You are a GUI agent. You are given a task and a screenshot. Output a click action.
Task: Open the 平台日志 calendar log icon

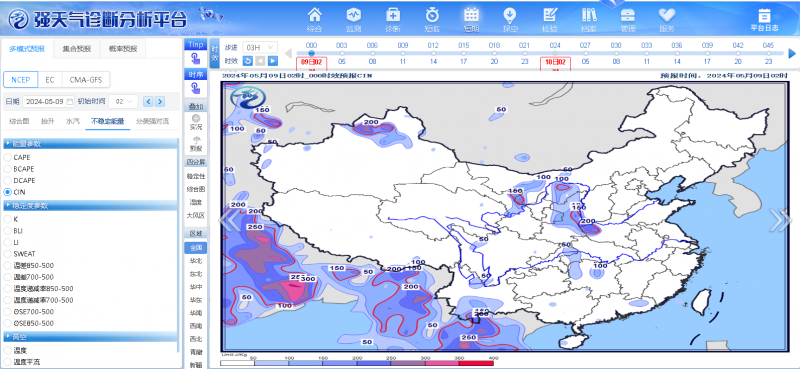pyautogui.click(x=764, y=15)
